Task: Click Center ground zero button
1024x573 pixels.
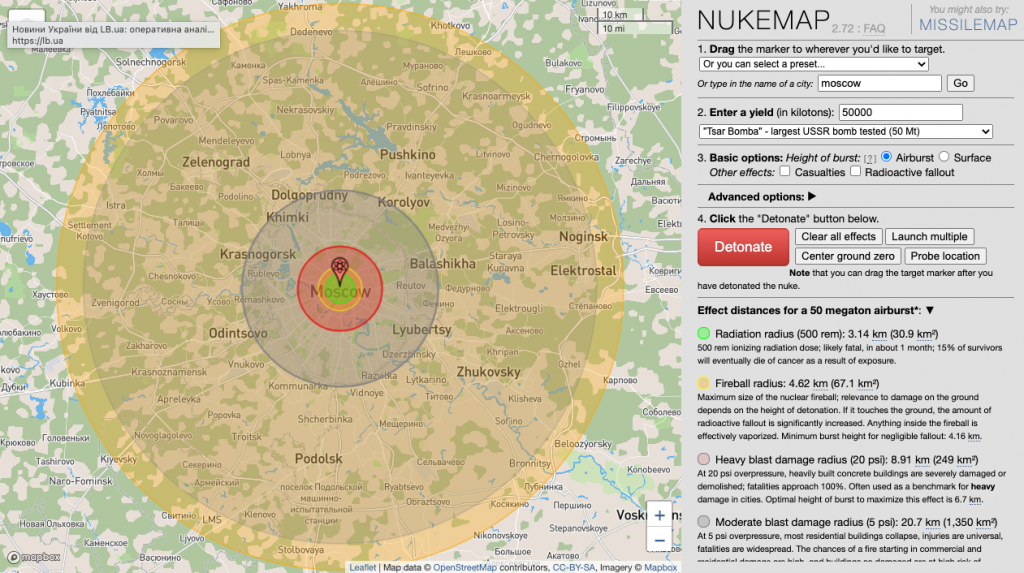Action: pyautogui.click(x=848, y=256)
